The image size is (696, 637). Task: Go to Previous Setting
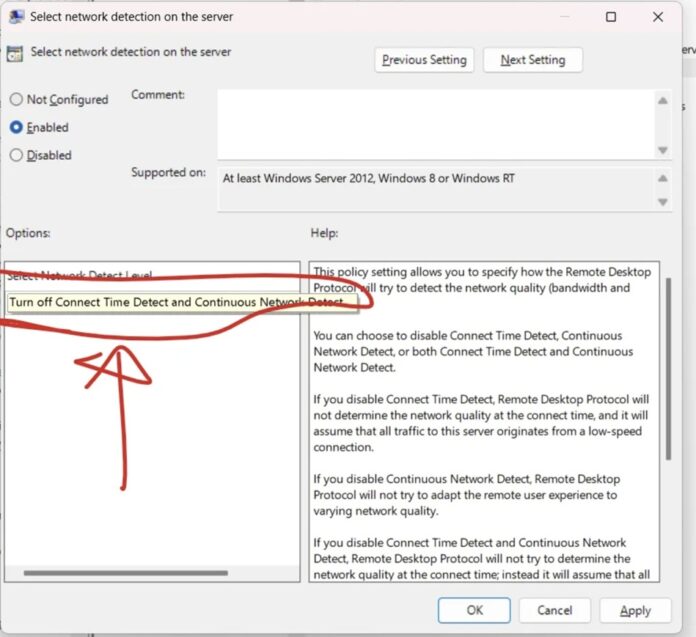point(424,60)
